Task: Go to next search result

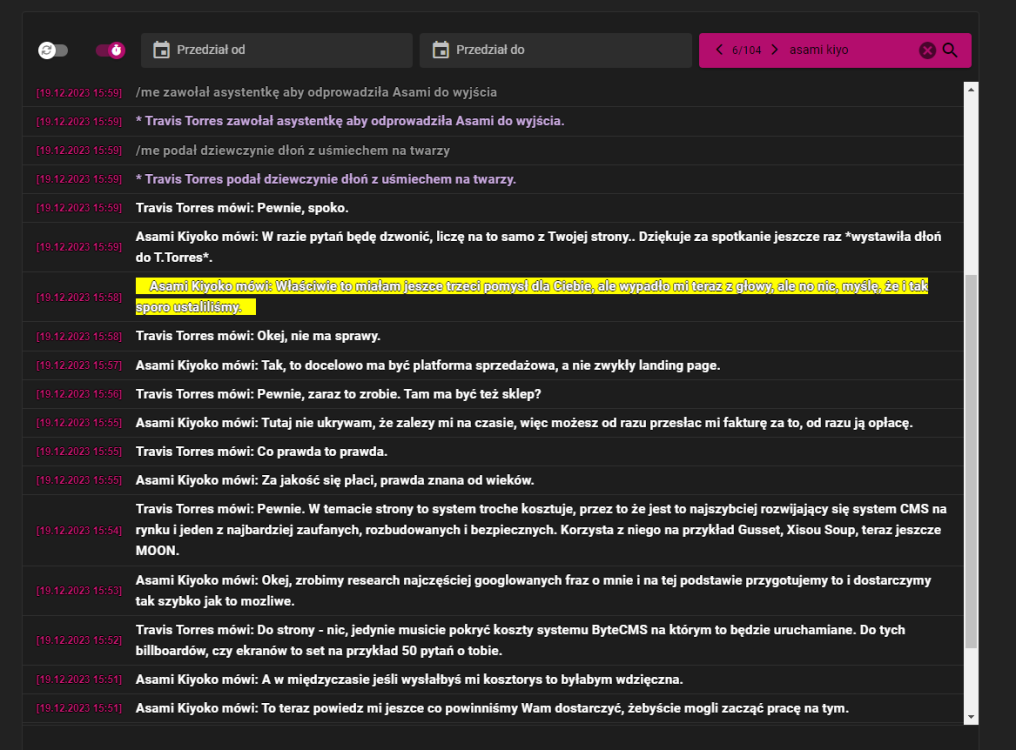Action: point(774,50)
